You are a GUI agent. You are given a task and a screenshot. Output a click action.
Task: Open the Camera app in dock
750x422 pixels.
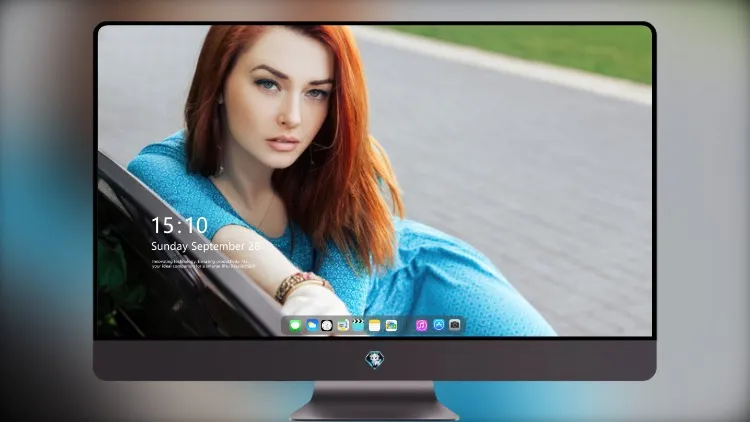click(455, 325)
